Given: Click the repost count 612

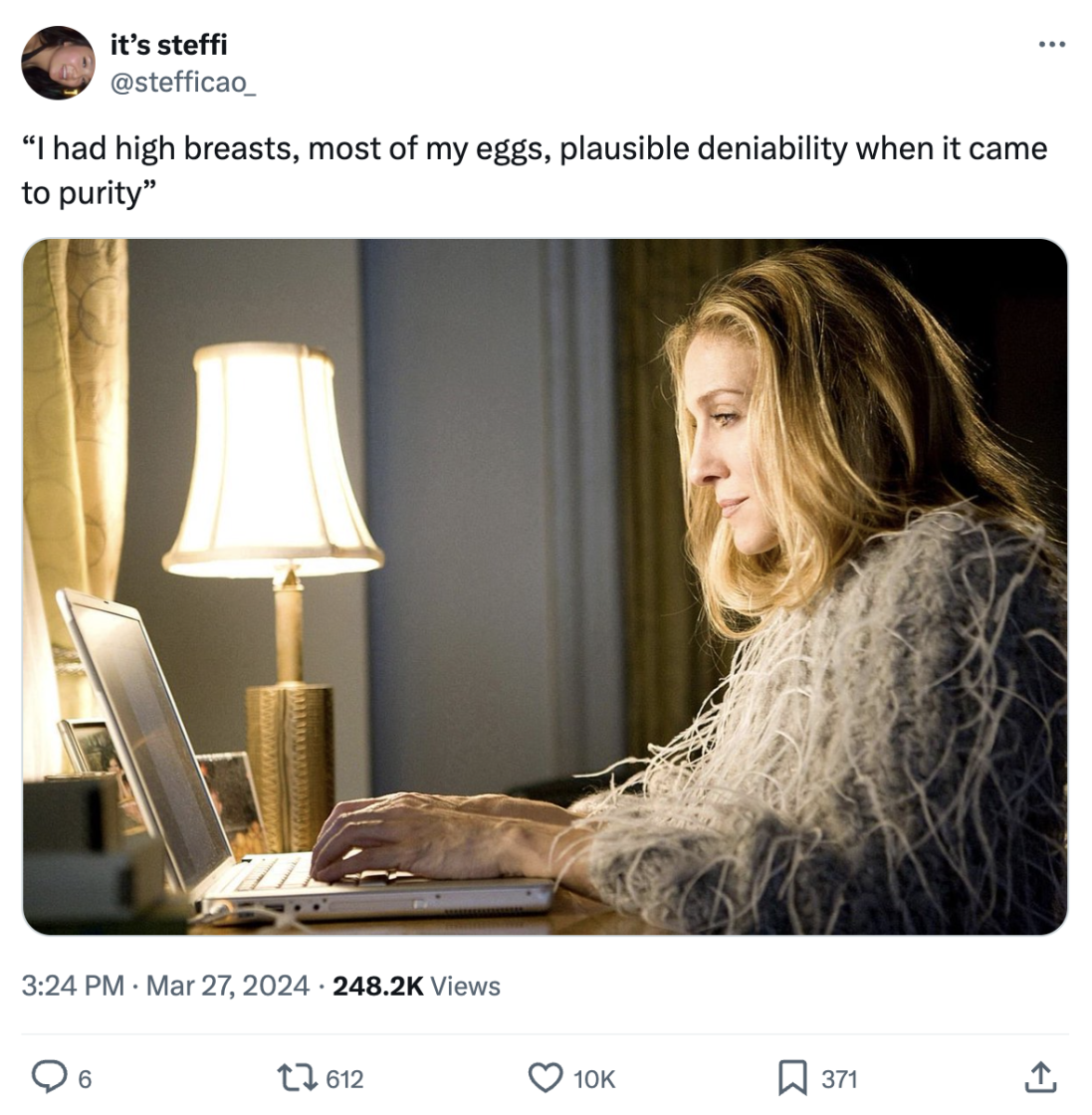Looking at the screenshot, I should click(x=344, y=1079).
